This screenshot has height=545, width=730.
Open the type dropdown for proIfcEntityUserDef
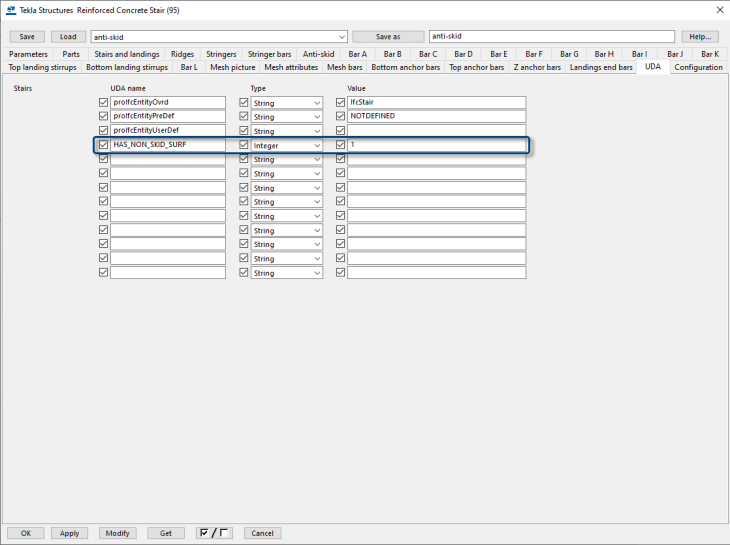[317, 131]
